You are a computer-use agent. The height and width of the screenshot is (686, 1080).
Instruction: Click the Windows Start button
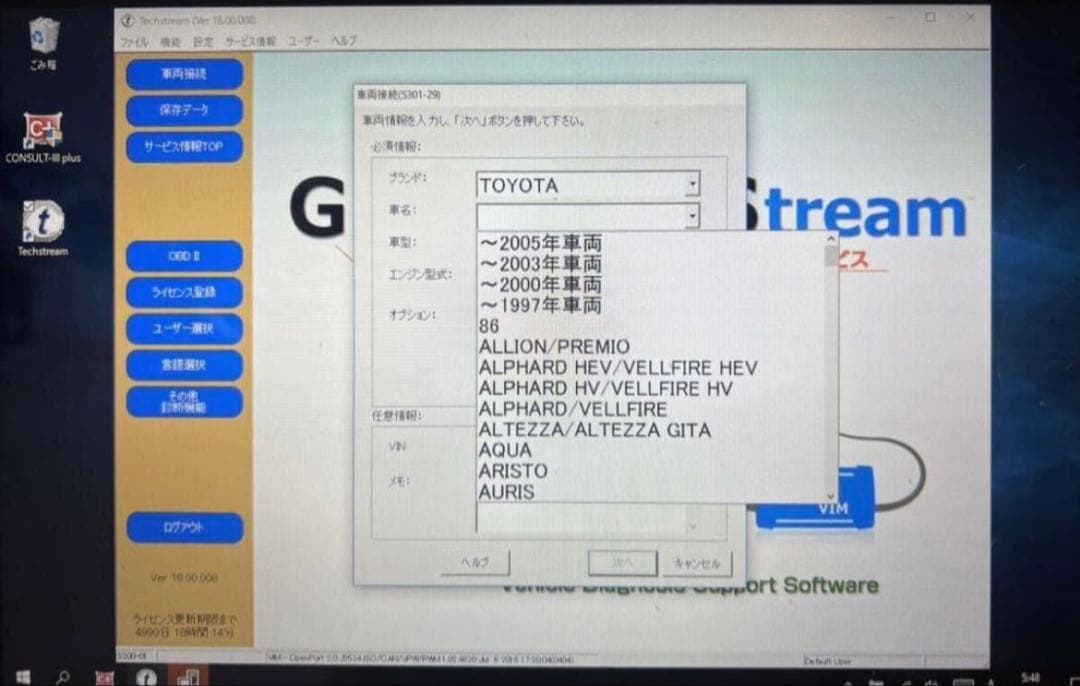pyautogui.click(x=21, y=676)
